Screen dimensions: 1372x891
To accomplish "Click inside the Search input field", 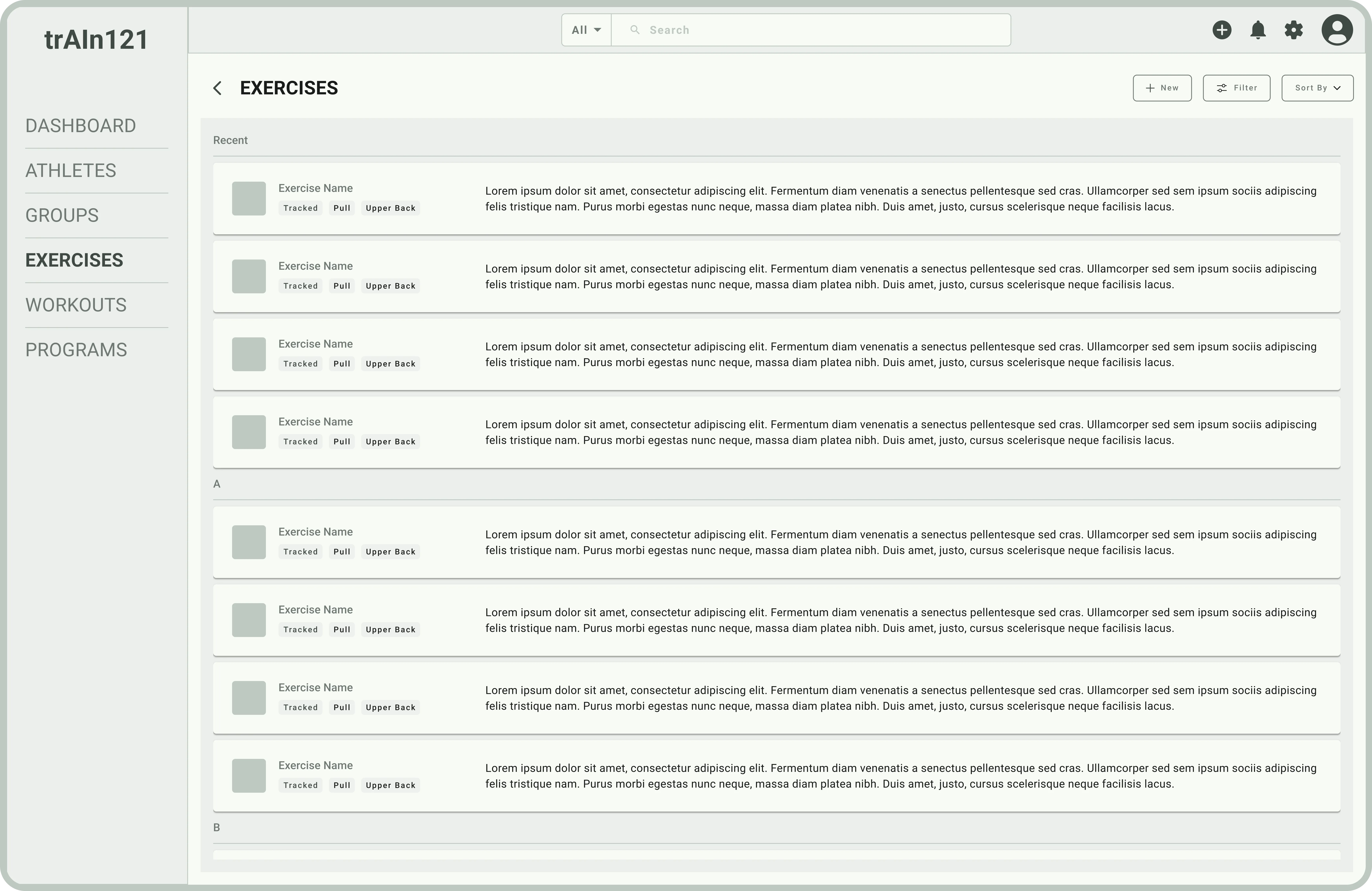I will coord(807,29).
